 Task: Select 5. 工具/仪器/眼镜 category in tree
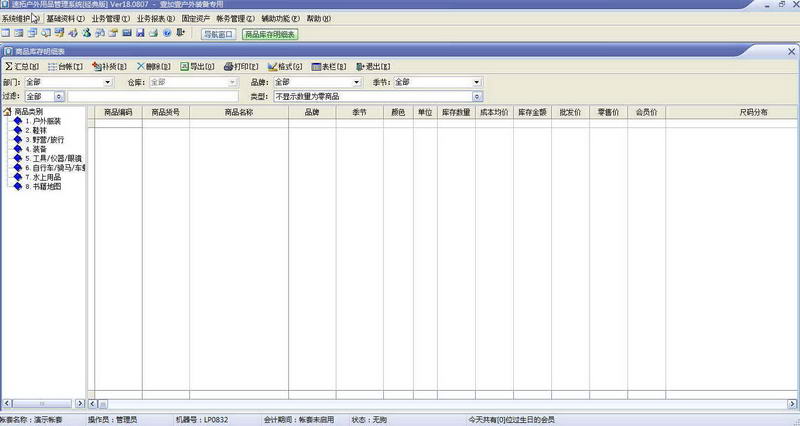click(x=54, y=158)
